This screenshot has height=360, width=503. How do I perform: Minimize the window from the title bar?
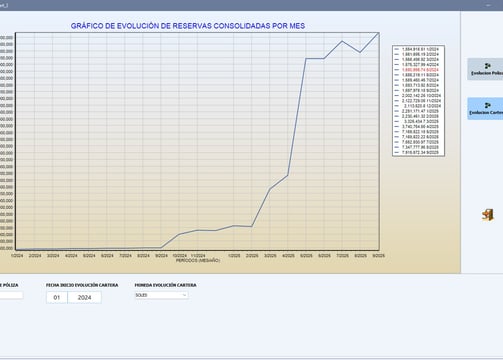point(489,5)
